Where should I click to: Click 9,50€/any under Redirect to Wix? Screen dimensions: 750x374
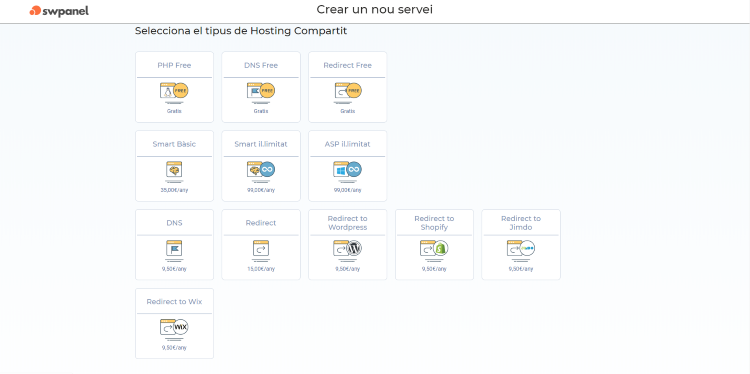tap(174, 348)
